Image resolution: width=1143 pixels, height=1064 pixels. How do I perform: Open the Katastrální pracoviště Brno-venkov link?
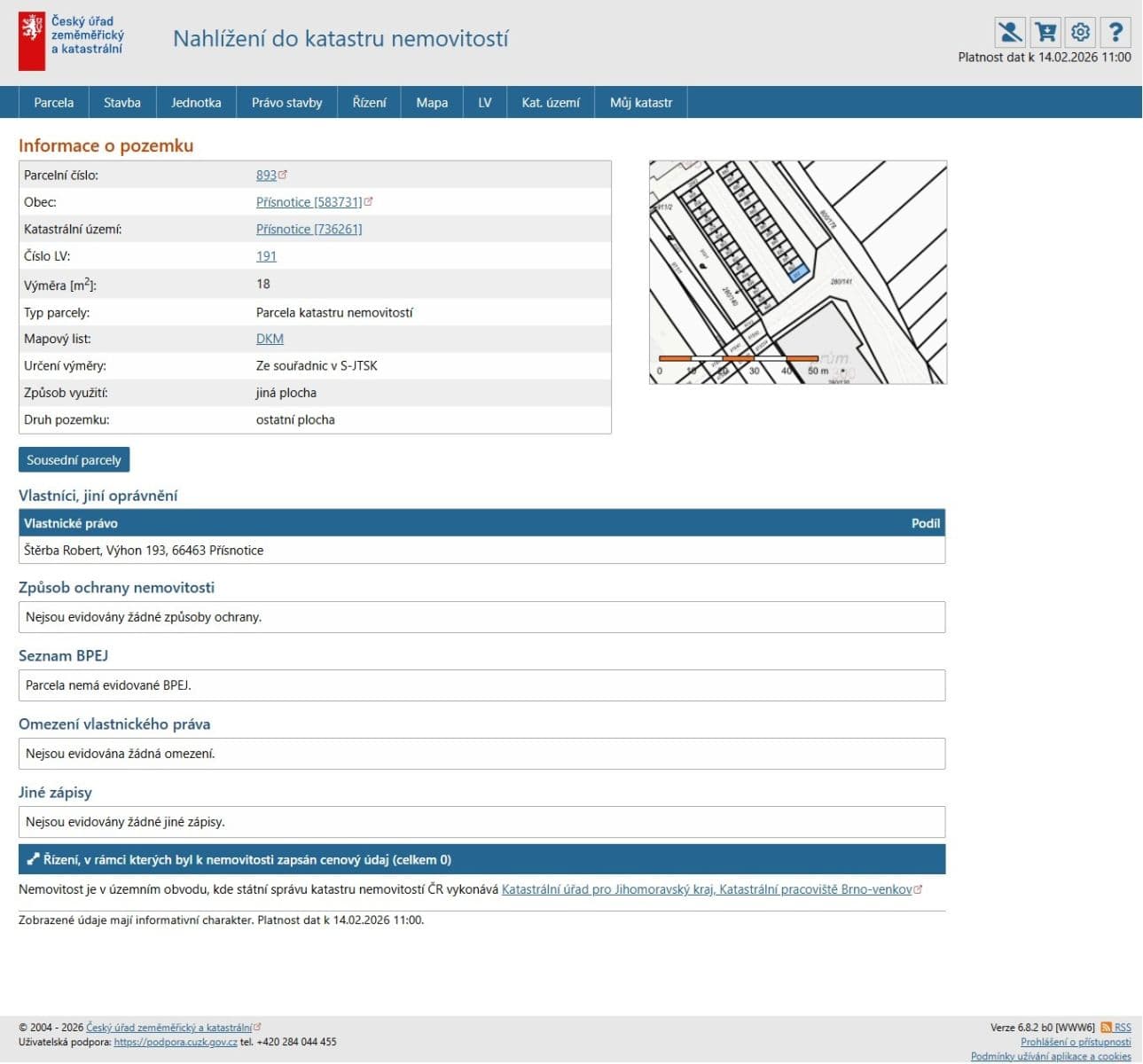click(x=706, y=889)
